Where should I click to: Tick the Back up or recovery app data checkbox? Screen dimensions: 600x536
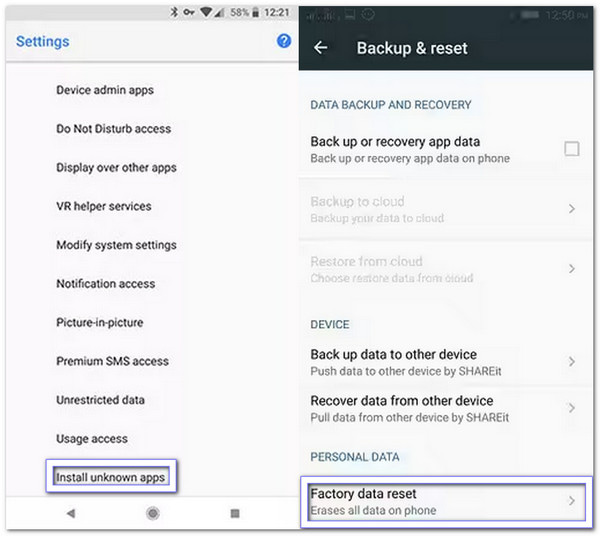571,148
